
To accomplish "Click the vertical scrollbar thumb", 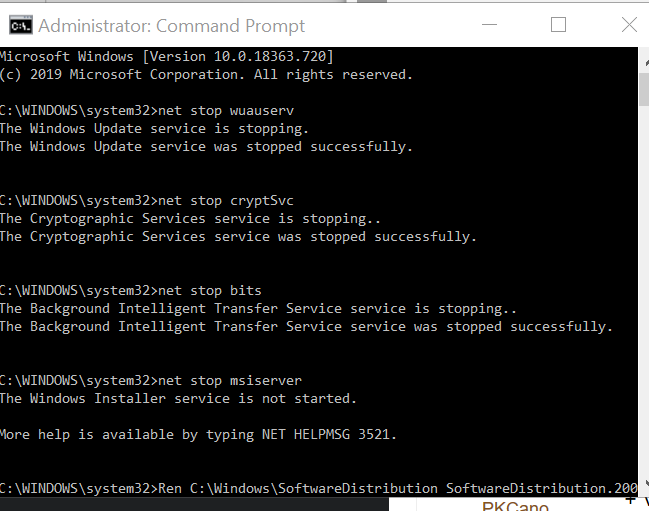I will pyautogui.click(x=644, y=89).
